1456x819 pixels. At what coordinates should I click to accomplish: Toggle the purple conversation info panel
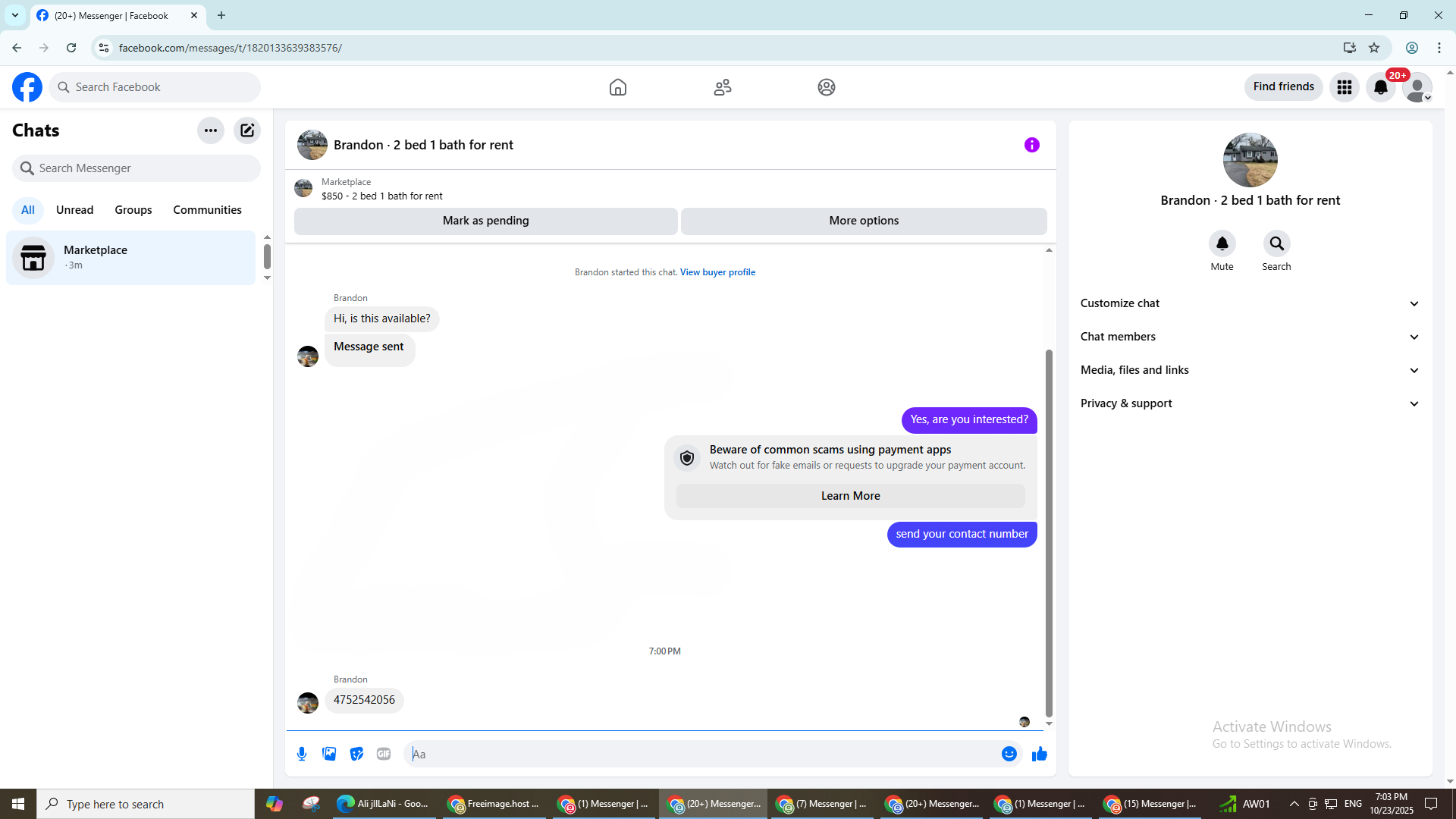tap(1031, 145)
